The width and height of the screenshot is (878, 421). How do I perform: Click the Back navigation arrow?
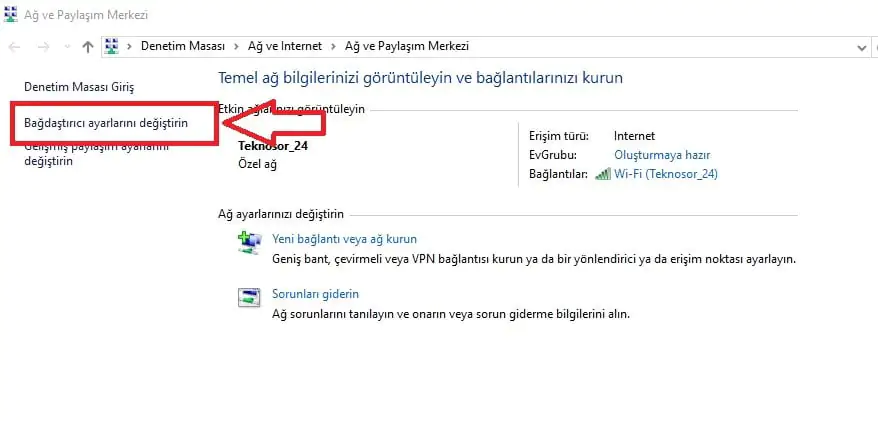point(14,47)
